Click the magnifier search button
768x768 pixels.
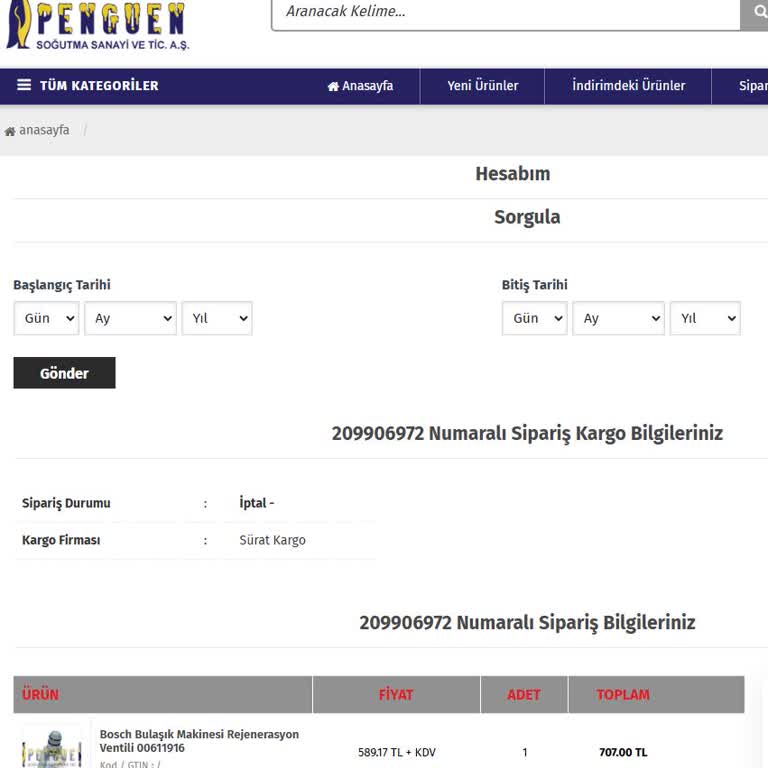tap(755, 13)
